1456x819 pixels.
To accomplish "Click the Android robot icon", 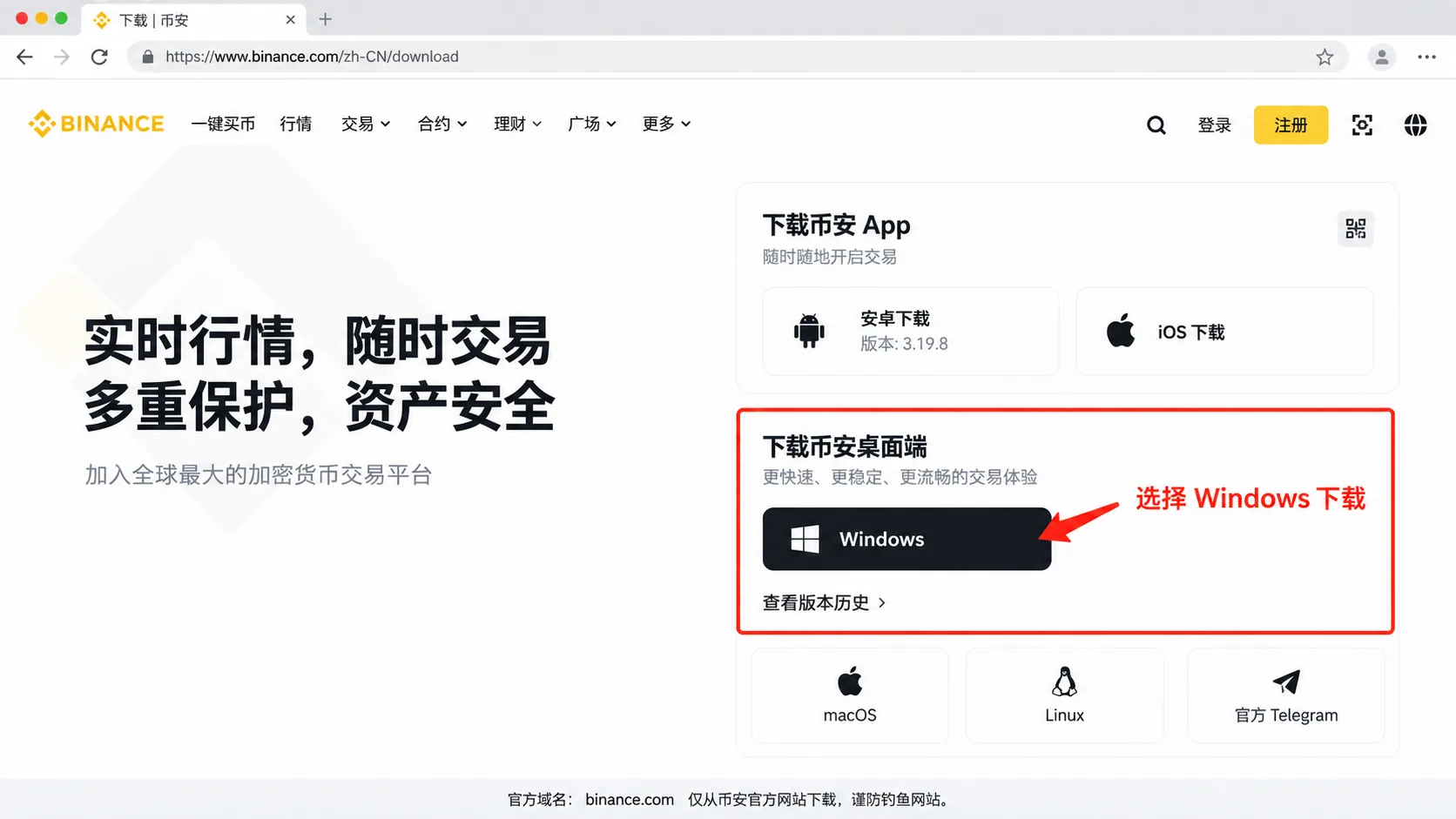I will [x=809, y=331].
